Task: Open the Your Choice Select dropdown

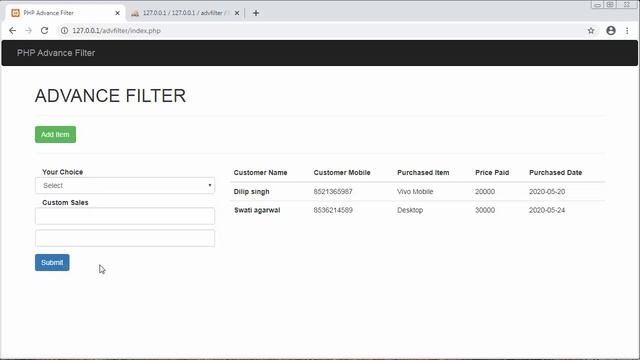Action: click(125, 185)
